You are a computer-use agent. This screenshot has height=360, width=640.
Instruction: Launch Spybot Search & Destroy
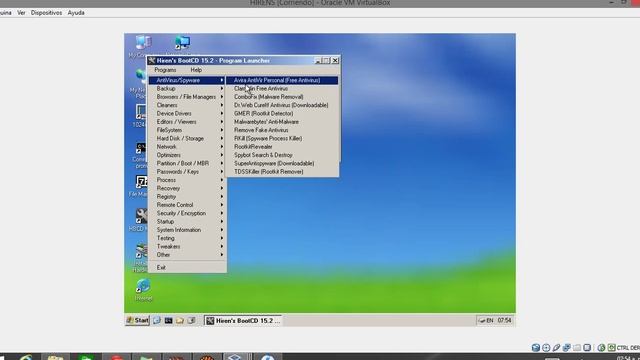(282, 155)
